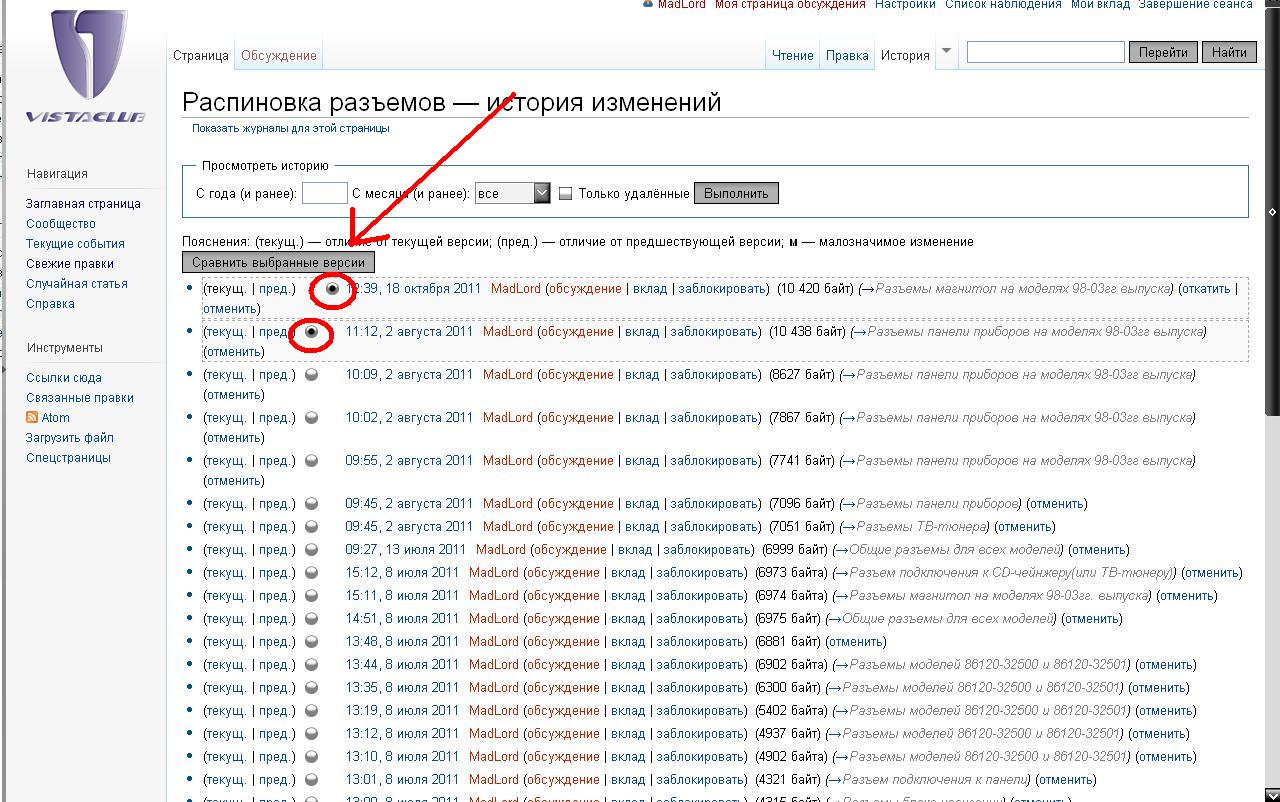Click the VistaClub logo
Screen dimensions: 1280x802
click(87, 67)
